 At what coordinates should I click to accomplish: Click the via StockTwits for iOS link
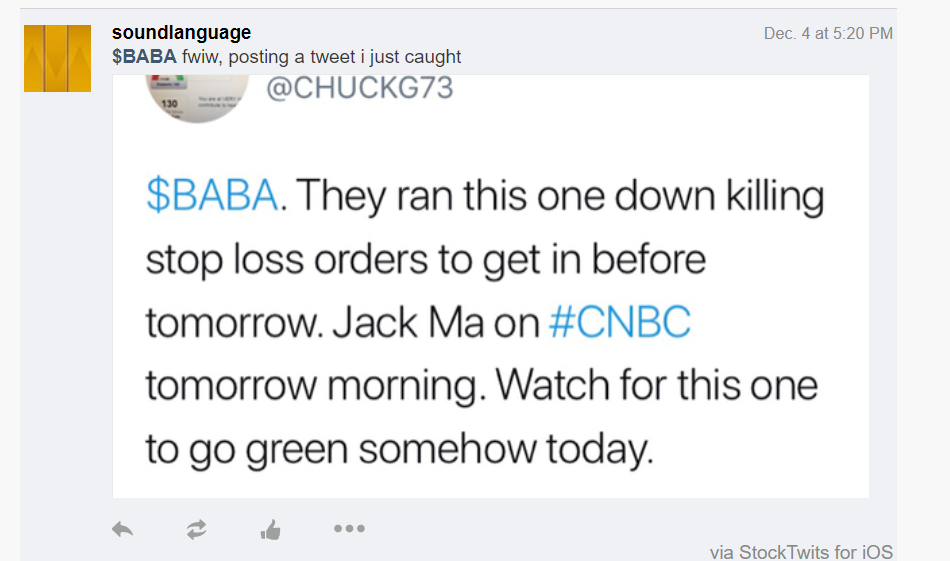(x=801, y=552)
